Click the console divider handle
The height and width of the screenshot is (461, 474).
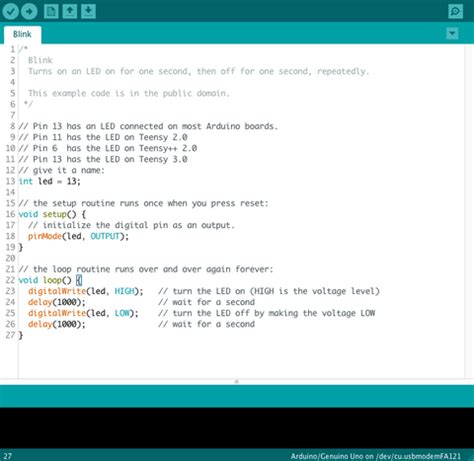click(x=237, y=381)
